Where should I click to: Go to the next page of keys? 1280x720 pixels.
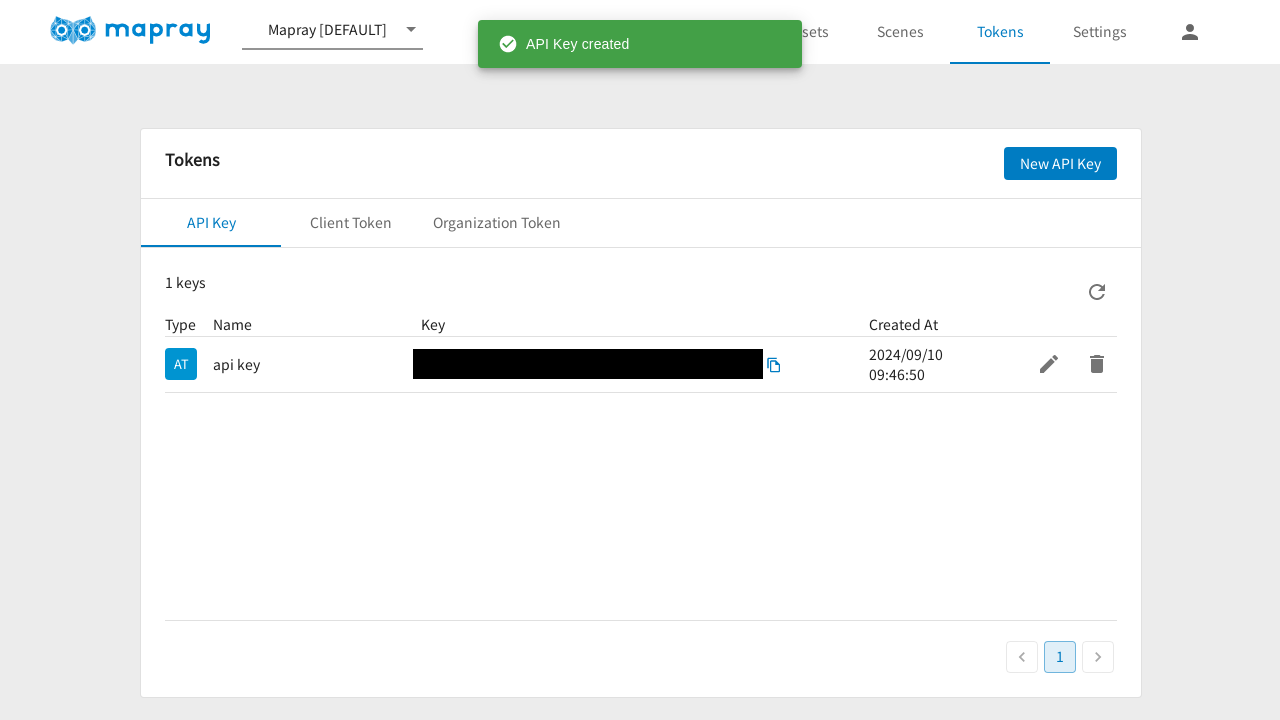1097,657
